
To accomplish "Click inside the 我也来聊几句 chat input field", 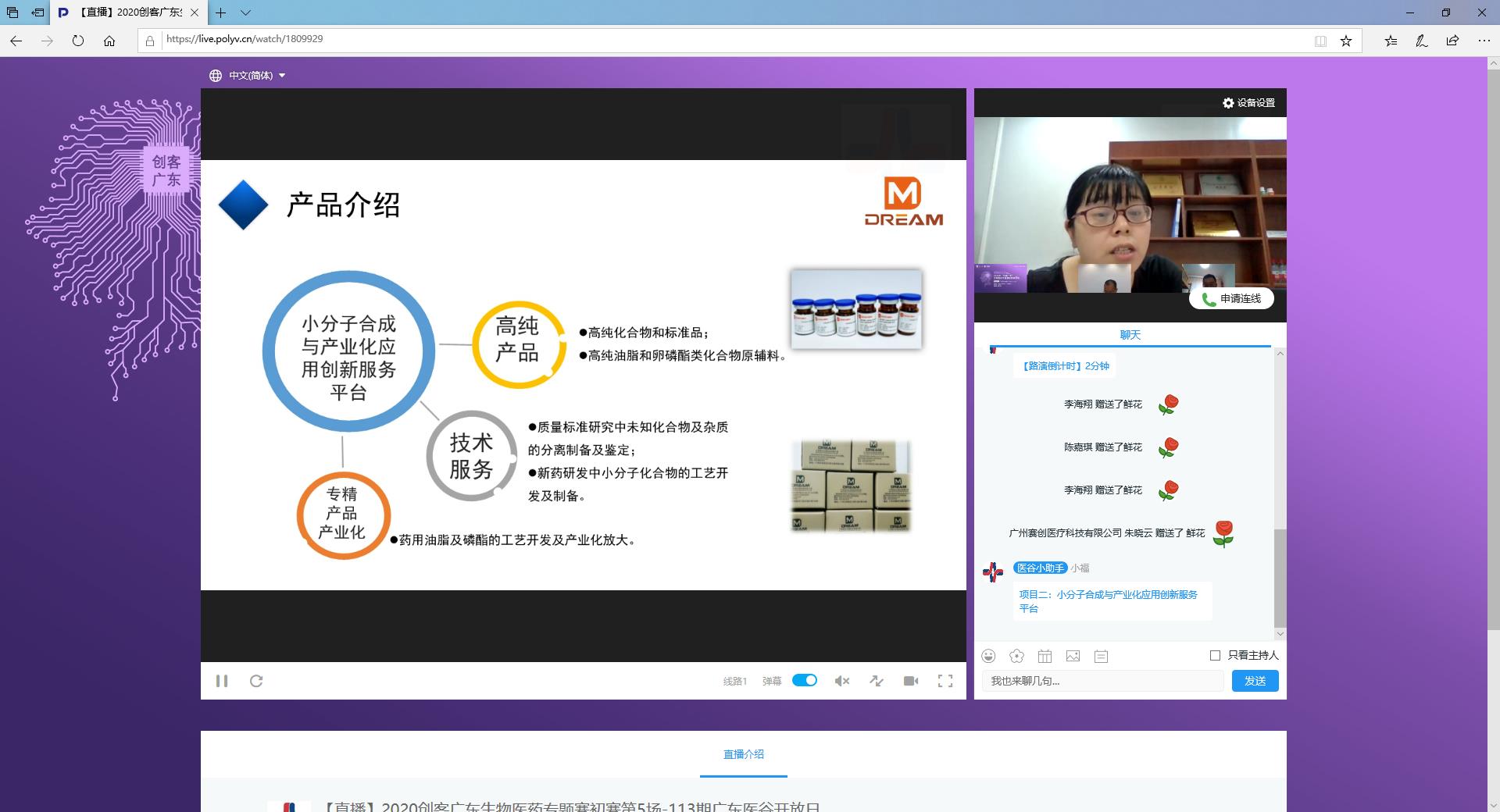I will [1102, 681].
